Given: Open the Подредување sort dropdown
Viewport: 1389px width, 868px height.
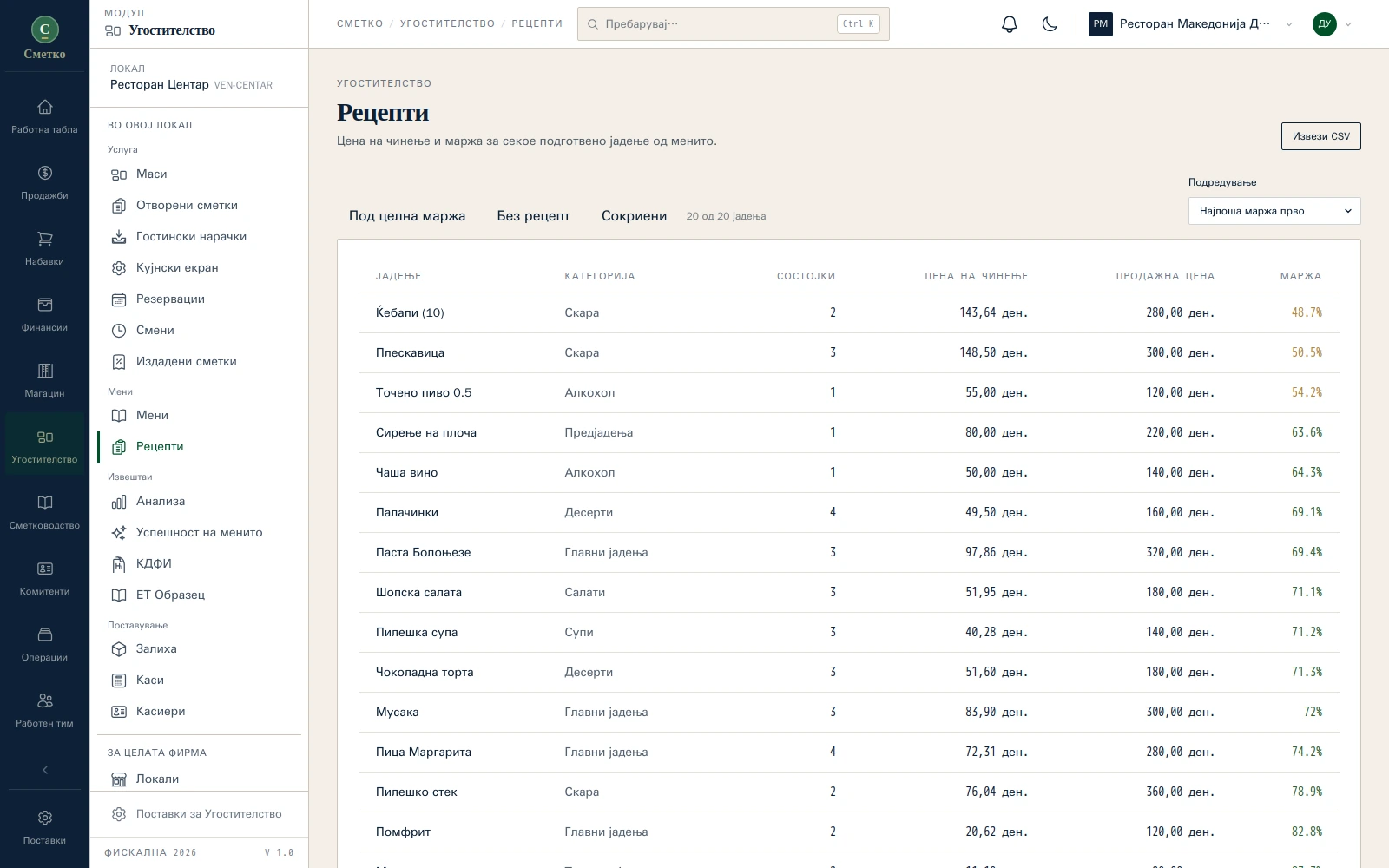Looking at the screenshot, I should [x=1274, y=211].
